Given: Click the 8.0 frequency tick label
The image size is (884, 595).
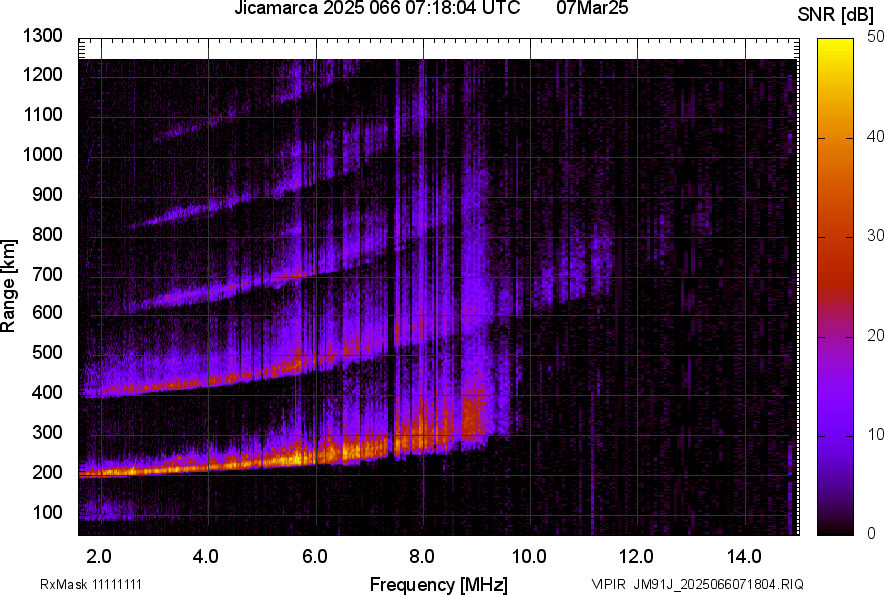Looking at the screenshot, I should click(x=422, y=556).
